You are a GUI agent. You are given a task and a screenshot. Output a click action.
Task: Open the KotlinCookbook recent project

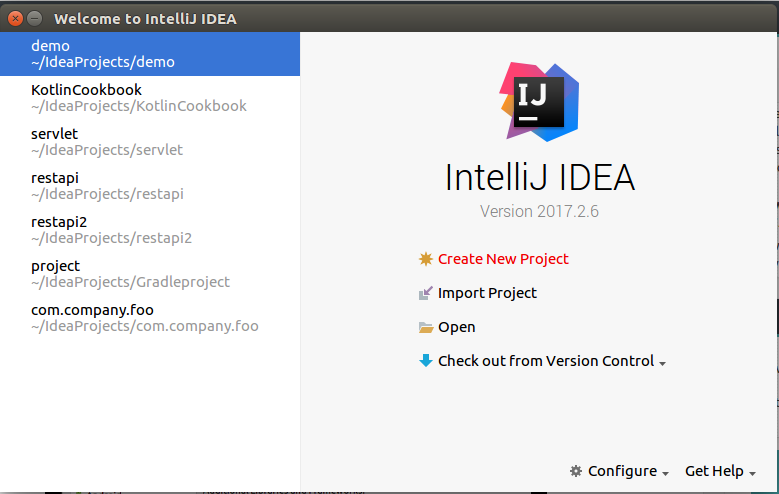(x=150, y=98)
